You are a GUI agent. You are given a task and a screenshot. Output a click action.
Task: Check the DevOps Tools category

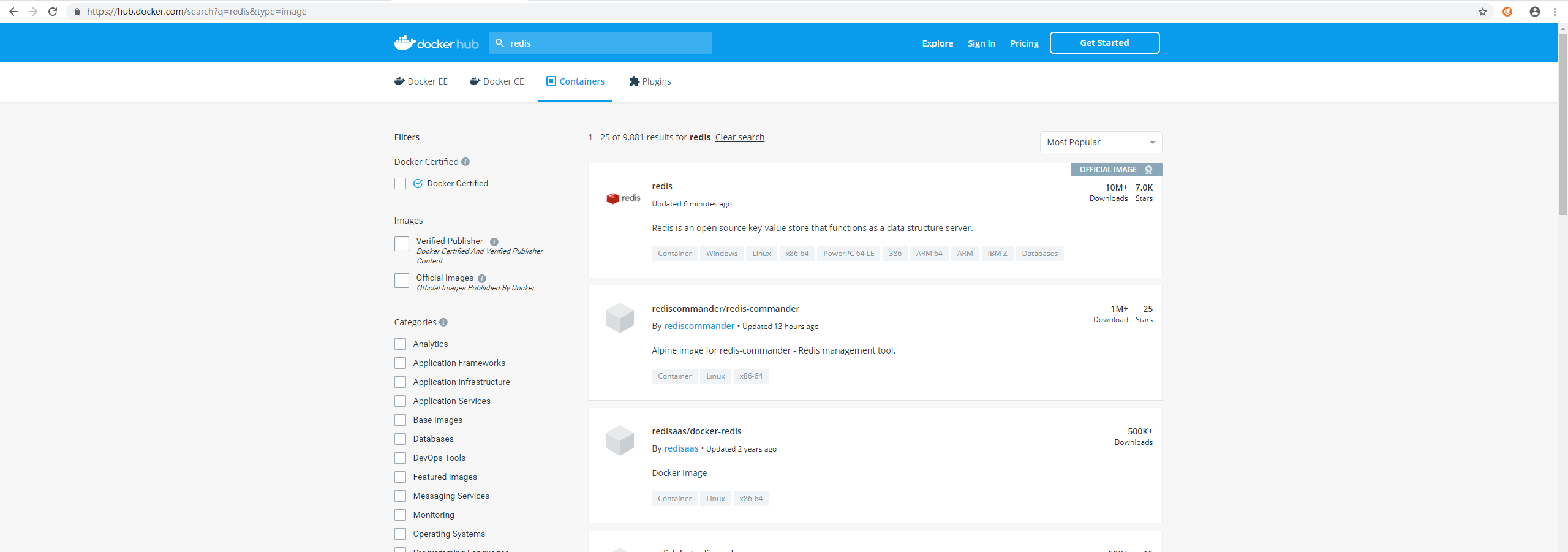pos(400,458)
